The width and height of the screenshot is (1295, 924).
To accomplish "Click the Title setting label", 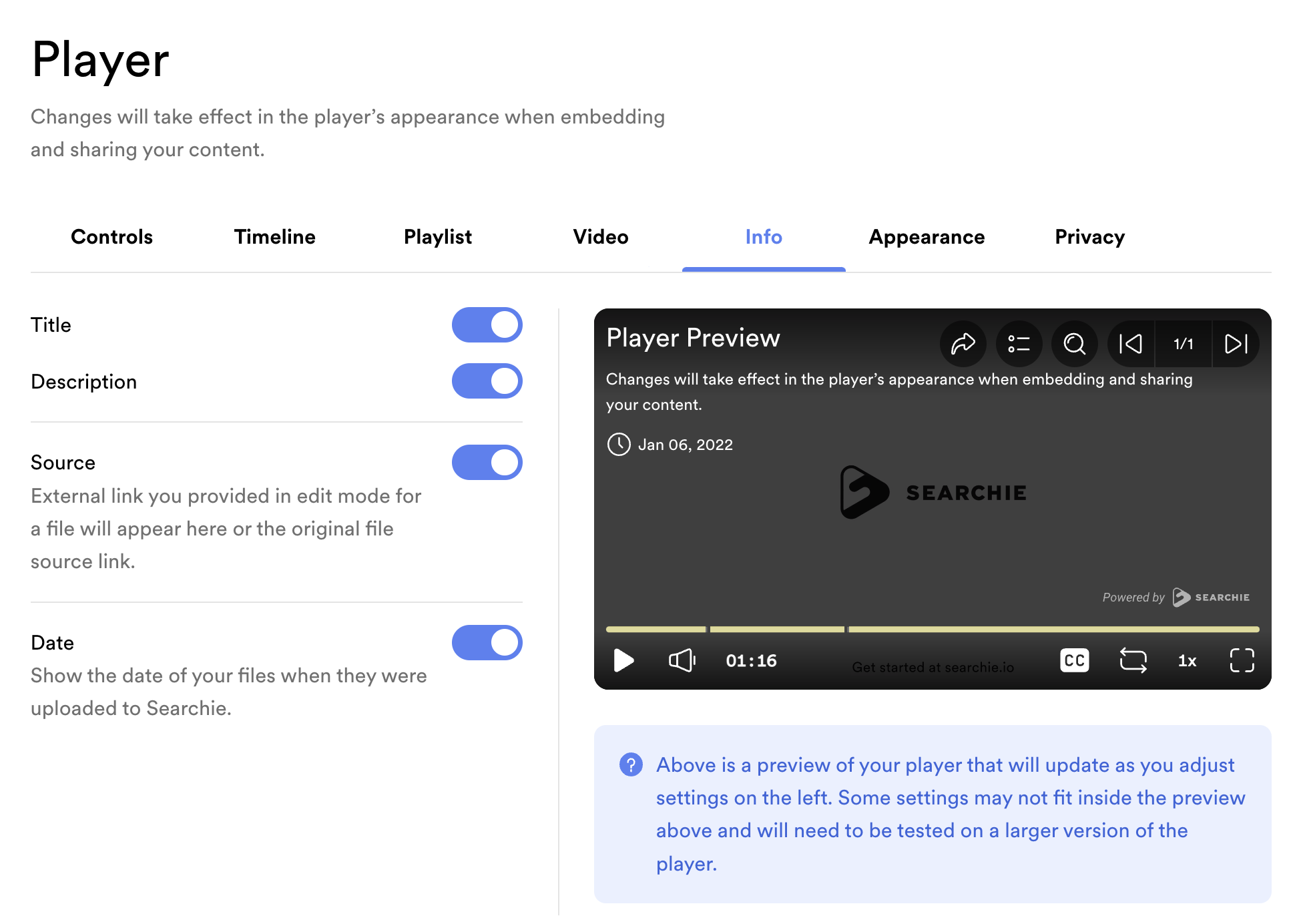I will [x=51, y=325].
